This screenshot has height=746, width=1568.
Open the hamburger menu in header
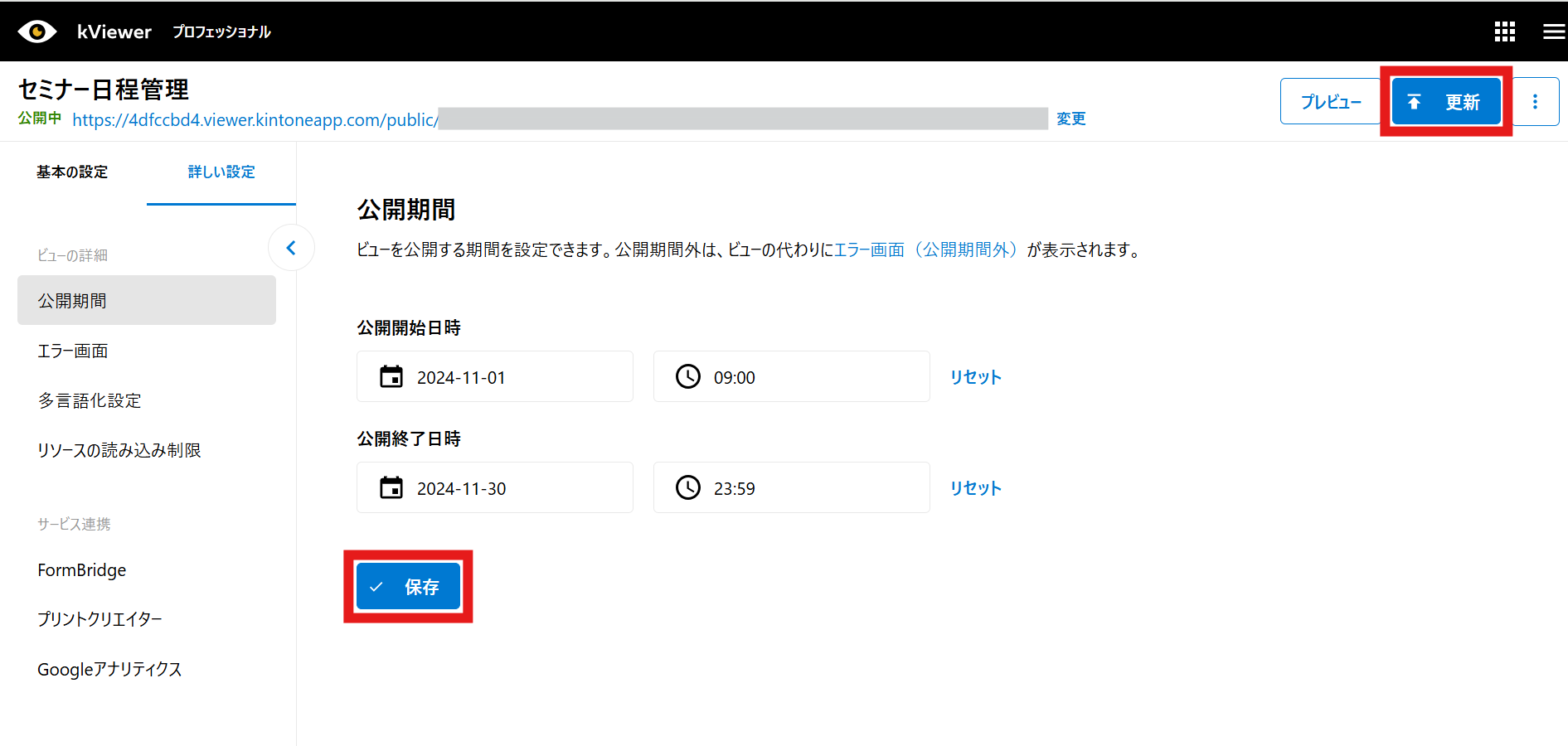(x=1553, y=31)
